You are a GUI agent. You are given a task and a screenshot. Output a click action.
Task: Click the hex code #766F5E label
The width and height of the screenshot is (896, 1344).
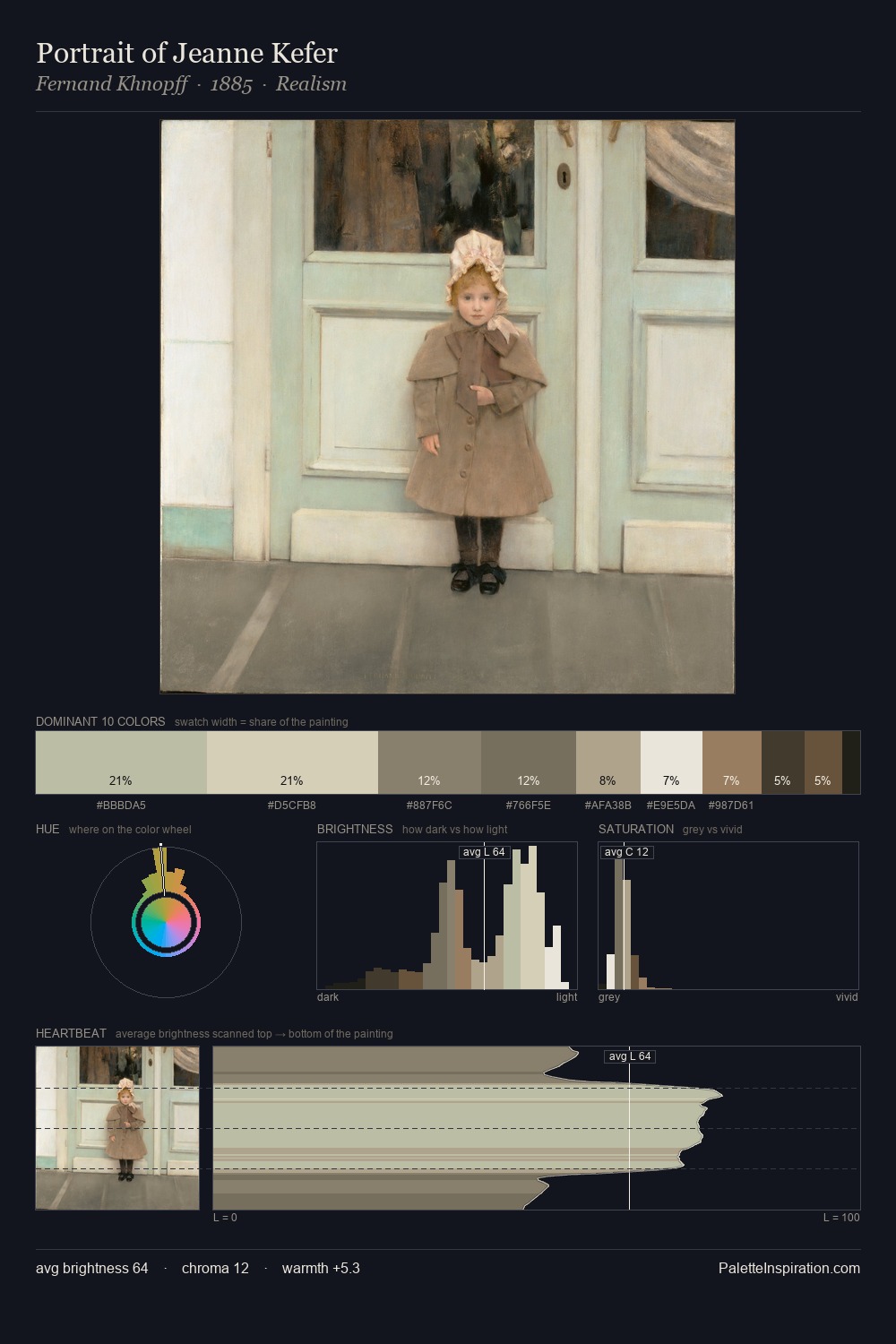(529, 806)
